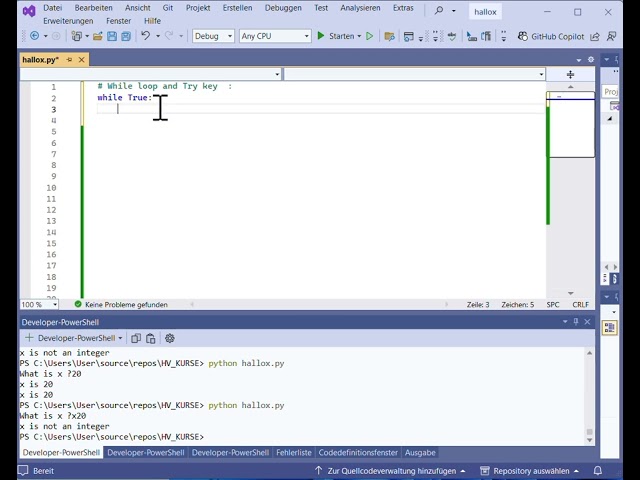Click the editor settings gear icon
Screen dimensions: 640x480
[x=591, y=60]
